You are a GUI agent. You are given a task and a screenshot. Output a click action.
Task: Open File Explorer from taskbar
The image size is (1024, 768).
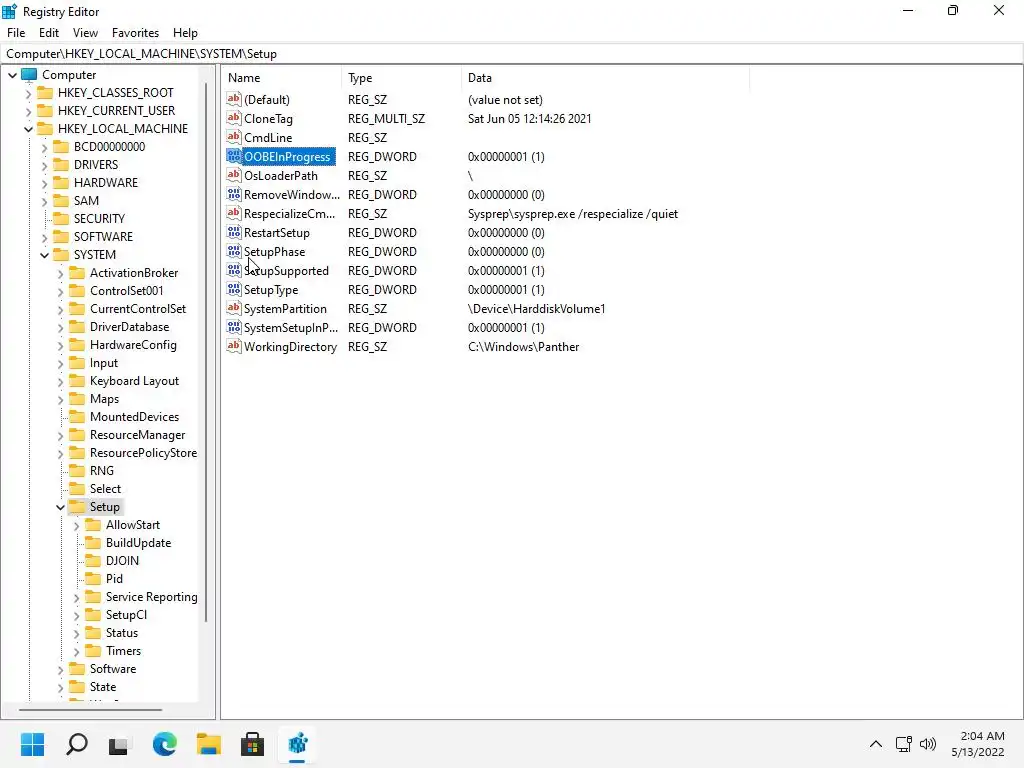pyautogui.click(x=208, y=744)
